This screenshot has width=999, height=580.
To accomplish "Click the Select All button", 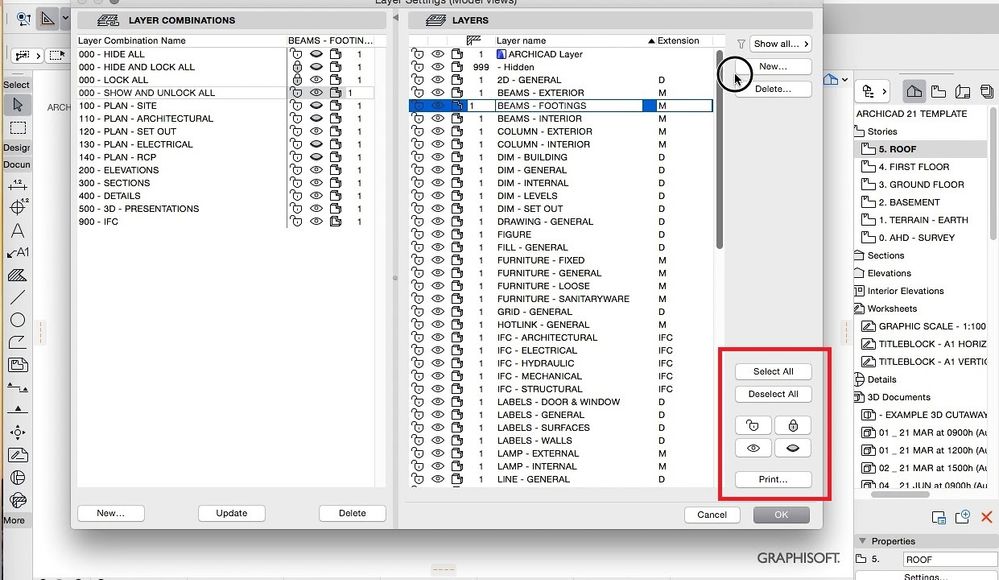I will pyautogui.click(x=773, y=372).
